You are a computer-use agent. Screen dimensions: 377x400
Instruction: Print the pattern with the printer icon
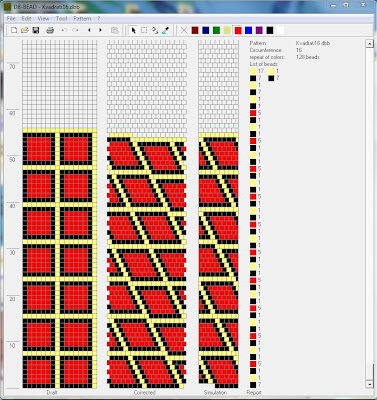(50, 30)
